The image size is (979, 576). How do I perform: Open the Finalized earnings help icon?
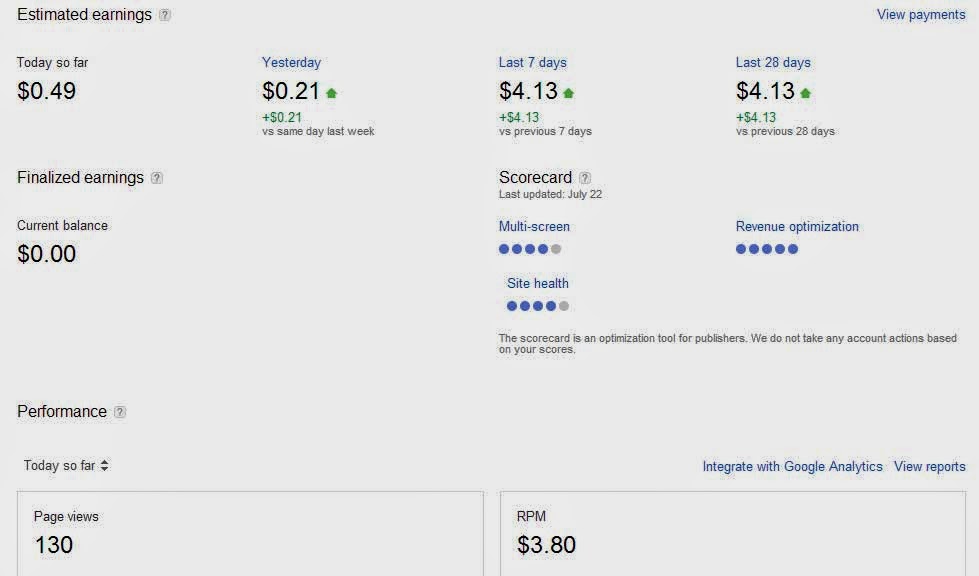click(x=156, y=177)
